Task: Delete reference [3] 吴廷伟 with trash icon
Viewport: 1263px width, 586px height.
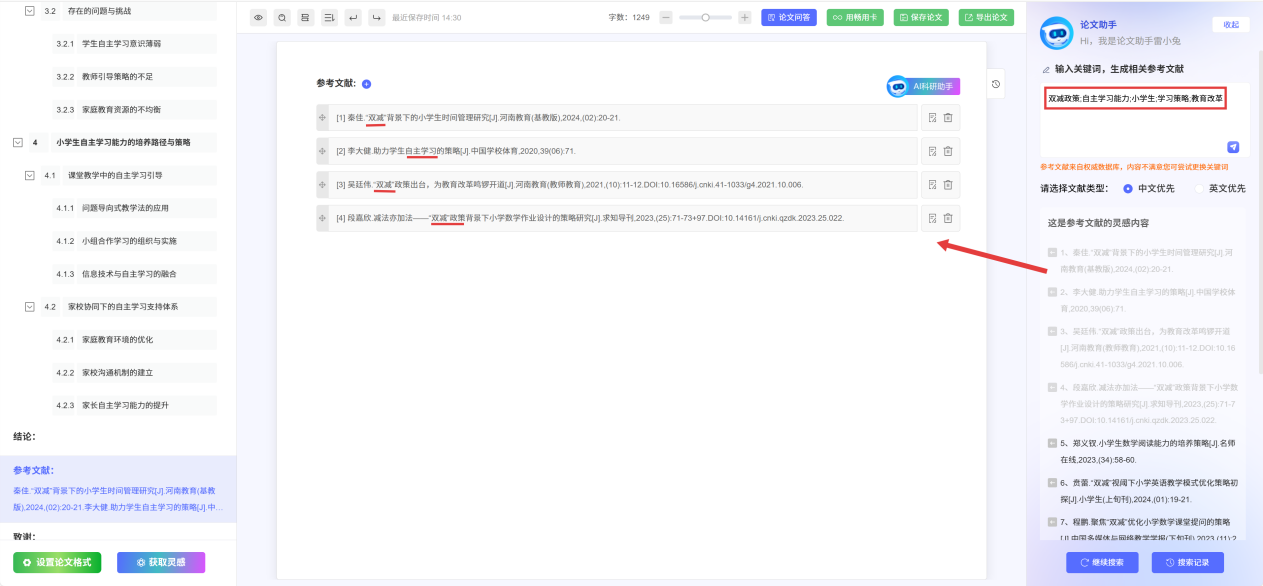Action: pos(948,185)
